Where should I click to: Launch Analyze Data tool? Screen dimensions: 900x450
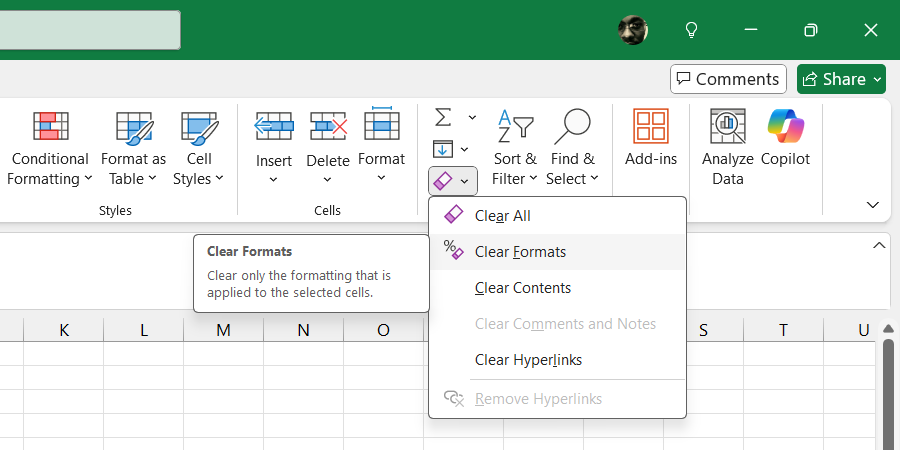click(727, 148)
